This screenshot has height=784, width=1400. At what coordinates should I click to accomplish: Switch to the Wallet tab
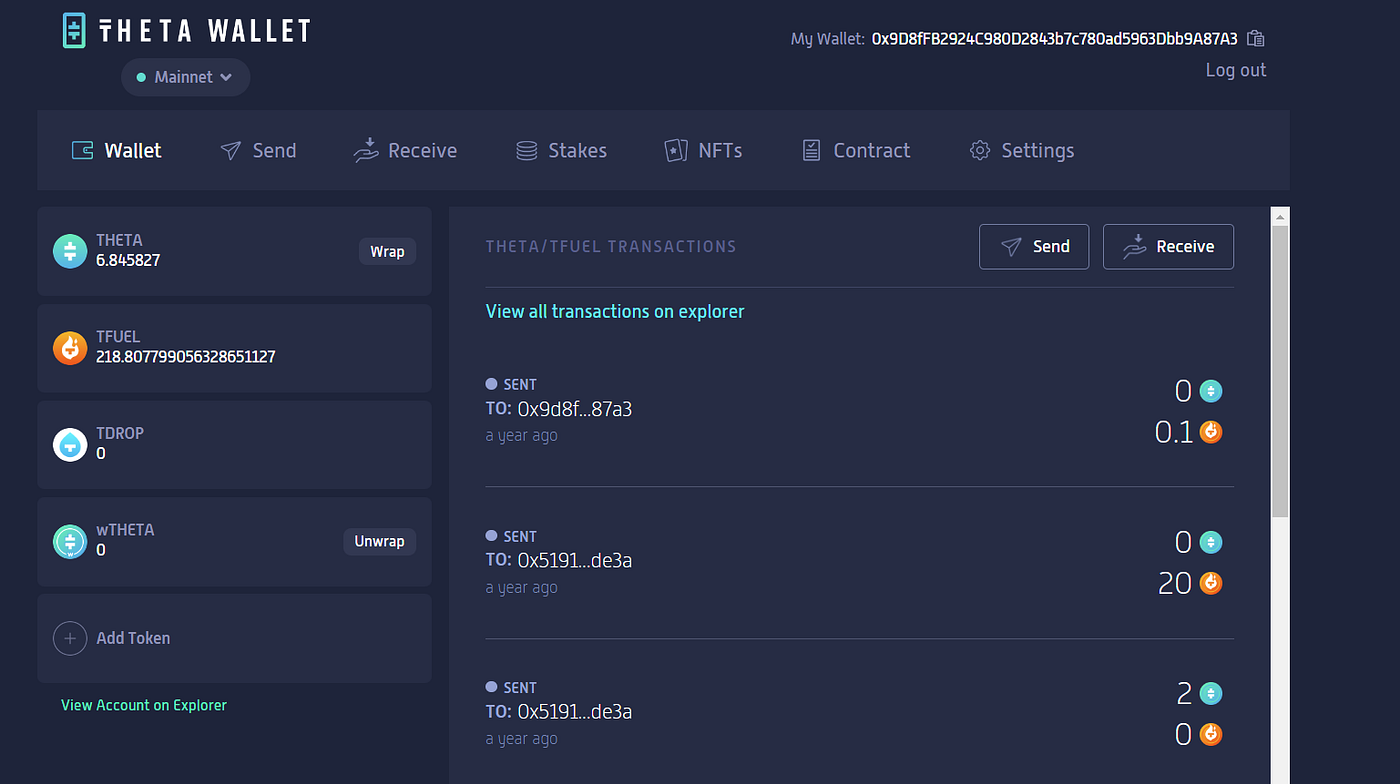117,150
